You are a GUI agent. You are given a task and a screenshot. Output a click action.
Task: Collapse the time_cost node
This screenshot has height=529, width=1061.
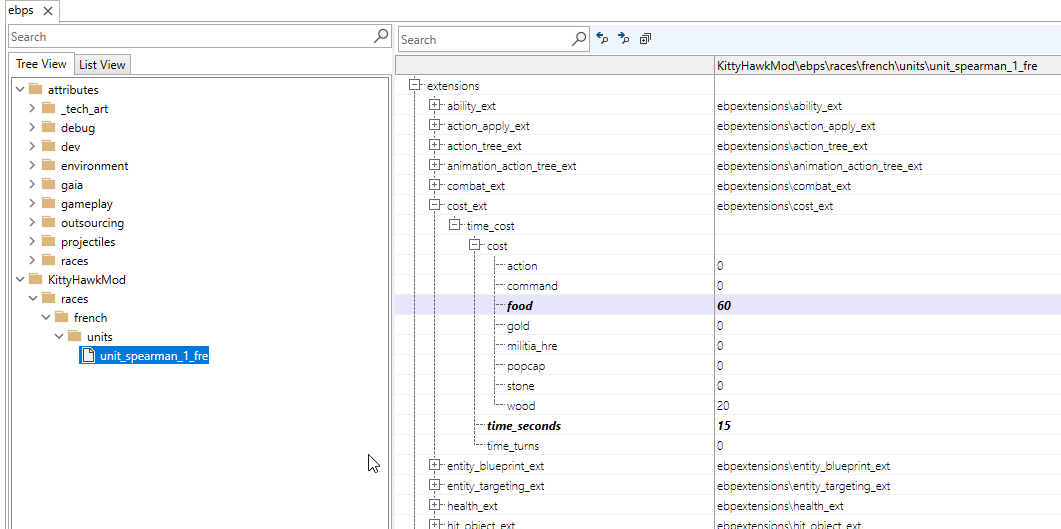(x=454, y=225)
